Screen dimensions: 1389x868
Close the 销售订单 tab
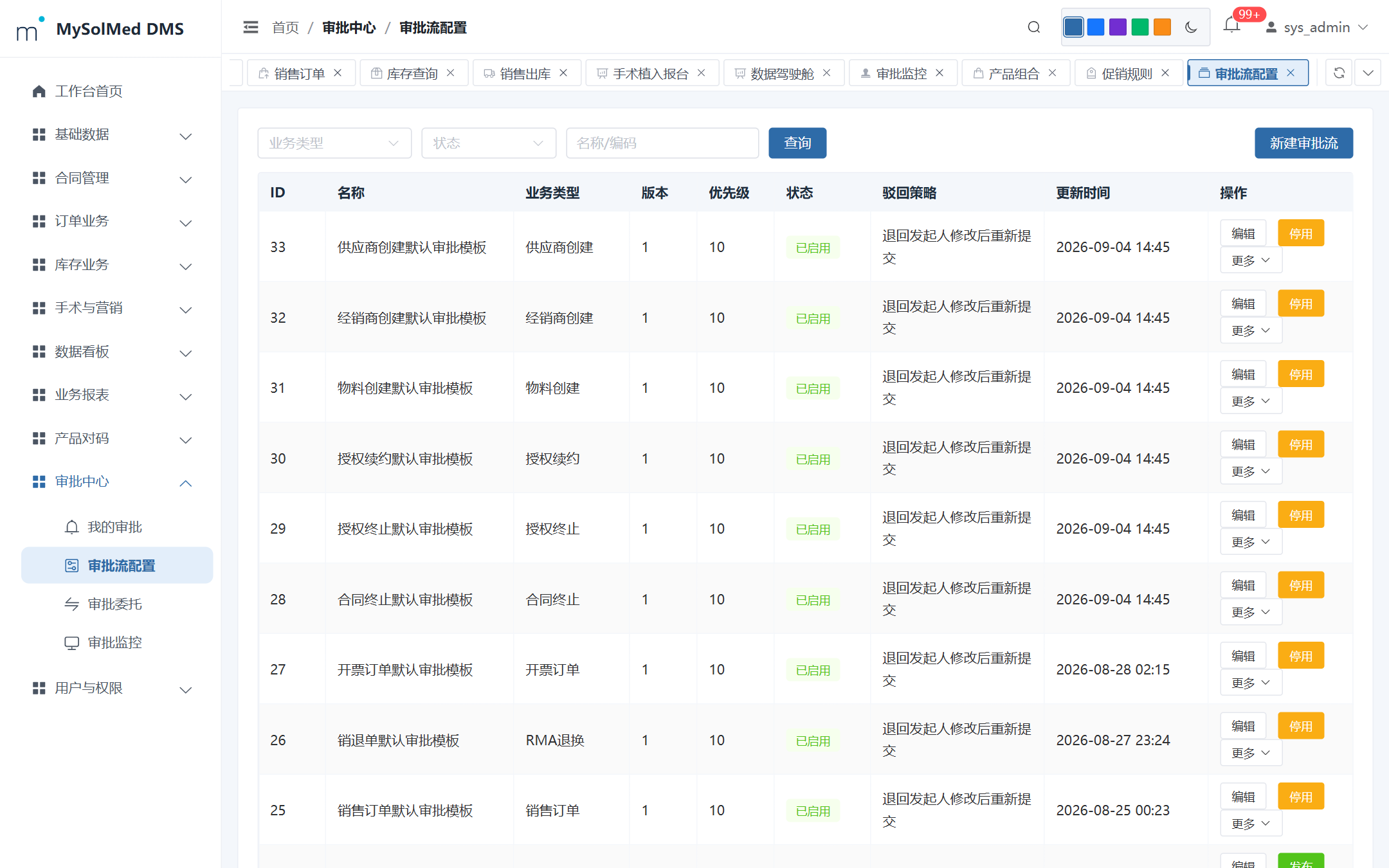click(x=338, y=73)
